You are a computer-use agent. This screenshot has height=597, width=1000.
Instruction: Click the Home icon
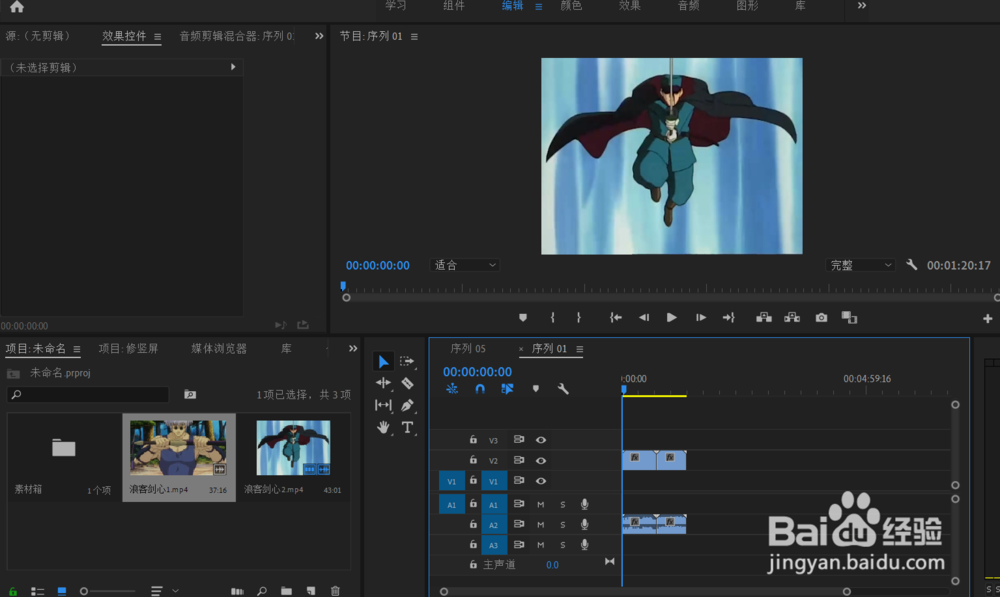(x=17, y=6)
